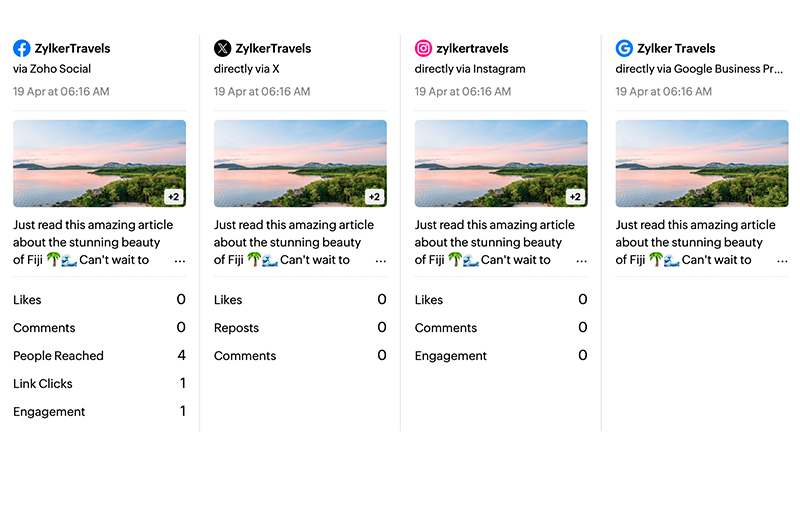
Task: Open the Zylker Travels Google profile name
Action: pyautogui.click(x=678, y=48)
